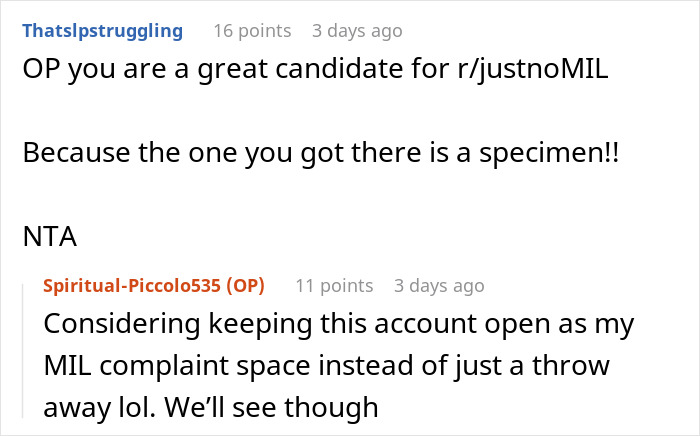
Task: Click the NTA verdict text
Action: pyautogui.click(x=42, y=239)
